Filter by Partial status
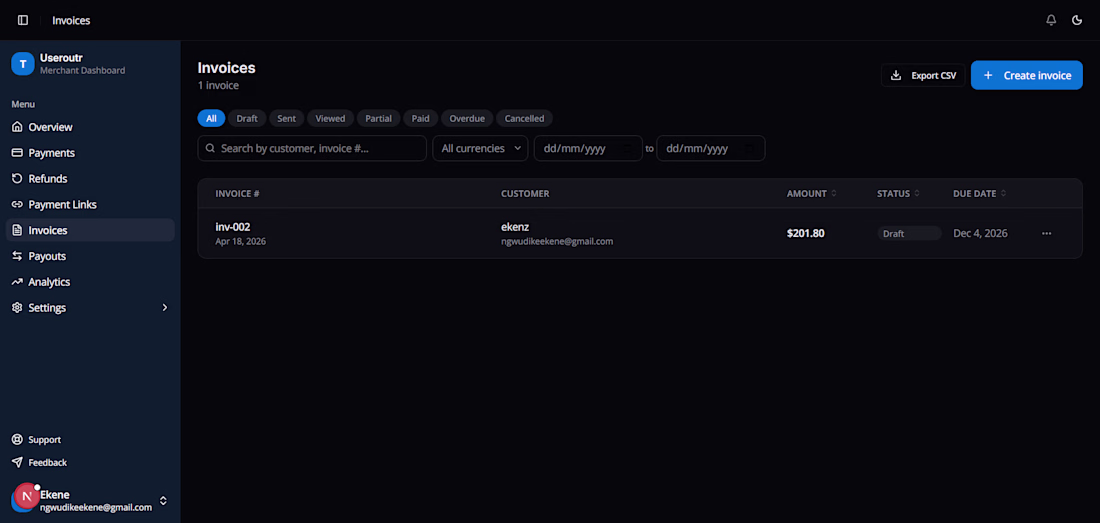Viewport: 1100px width, 523px height. pos(379,118)
